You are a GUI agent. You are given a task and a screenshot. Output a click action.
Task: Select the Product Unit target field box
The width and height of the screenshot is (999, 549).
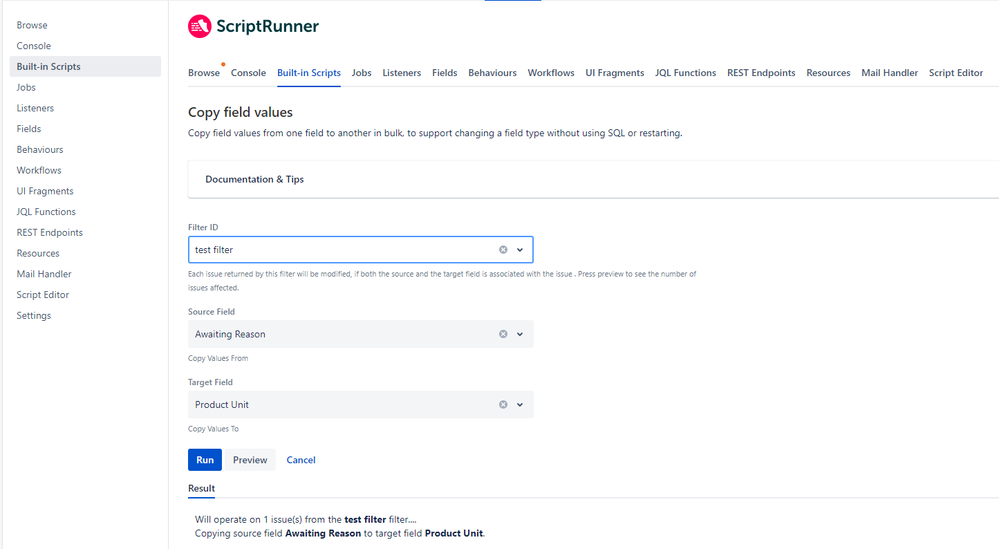click(x=361, y=404)
